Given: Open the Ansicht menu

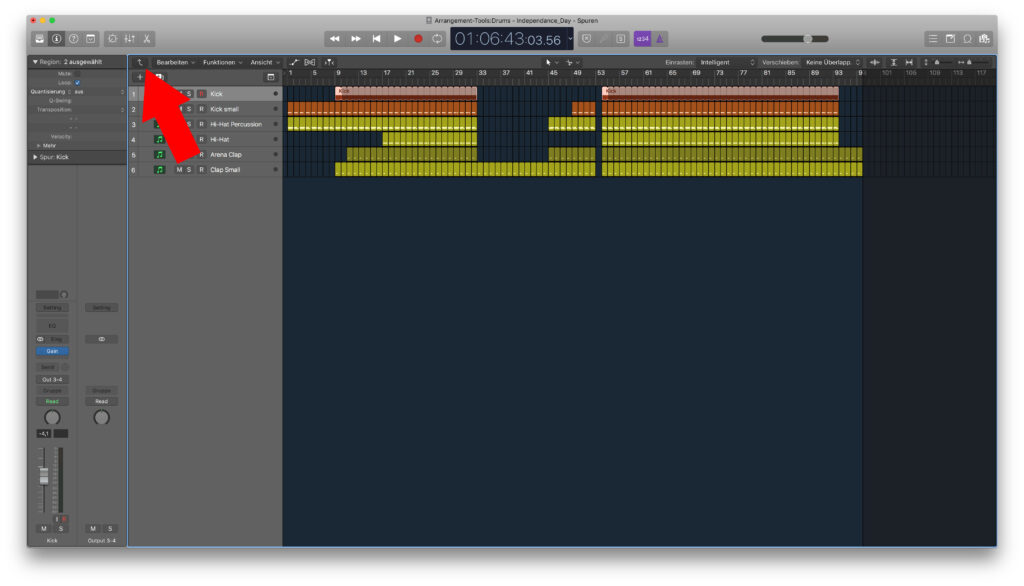Looking at the screenshot, I should 264,62.
